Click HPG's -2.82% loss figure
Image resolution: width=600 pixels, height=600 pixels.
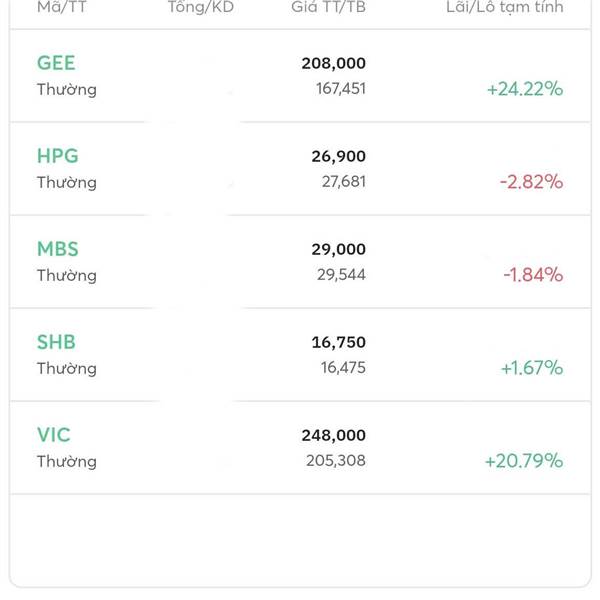(531, 182)
